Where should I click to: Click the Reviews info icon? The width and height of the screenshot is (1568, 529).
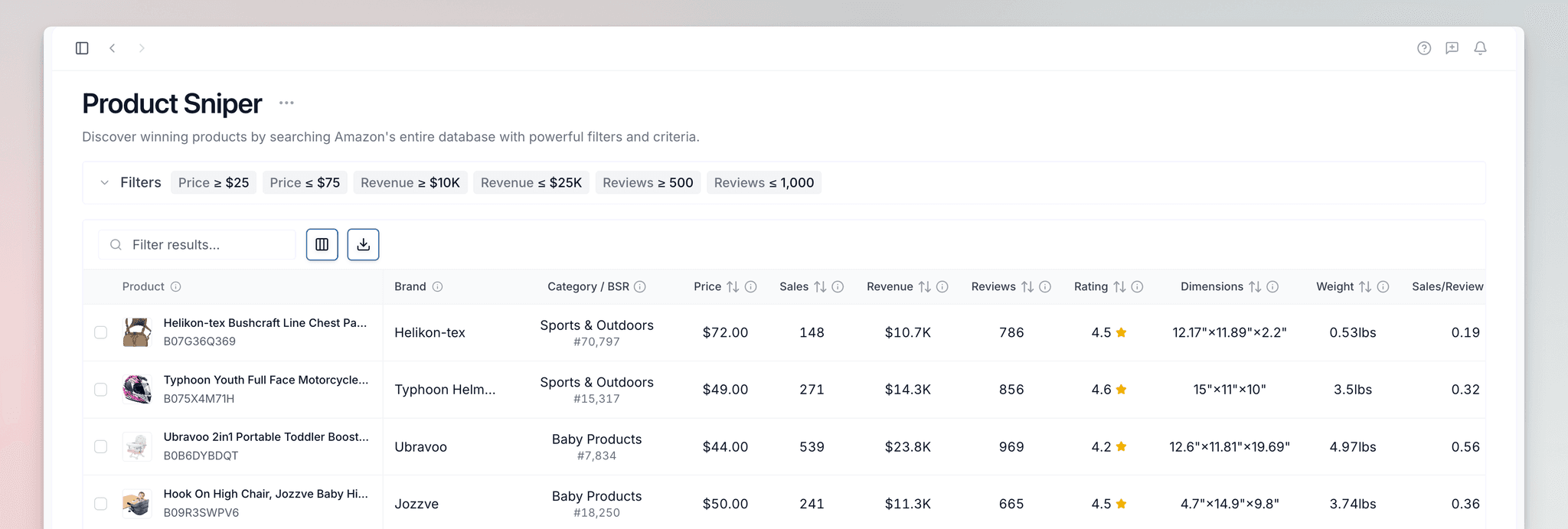point(1045,287)
